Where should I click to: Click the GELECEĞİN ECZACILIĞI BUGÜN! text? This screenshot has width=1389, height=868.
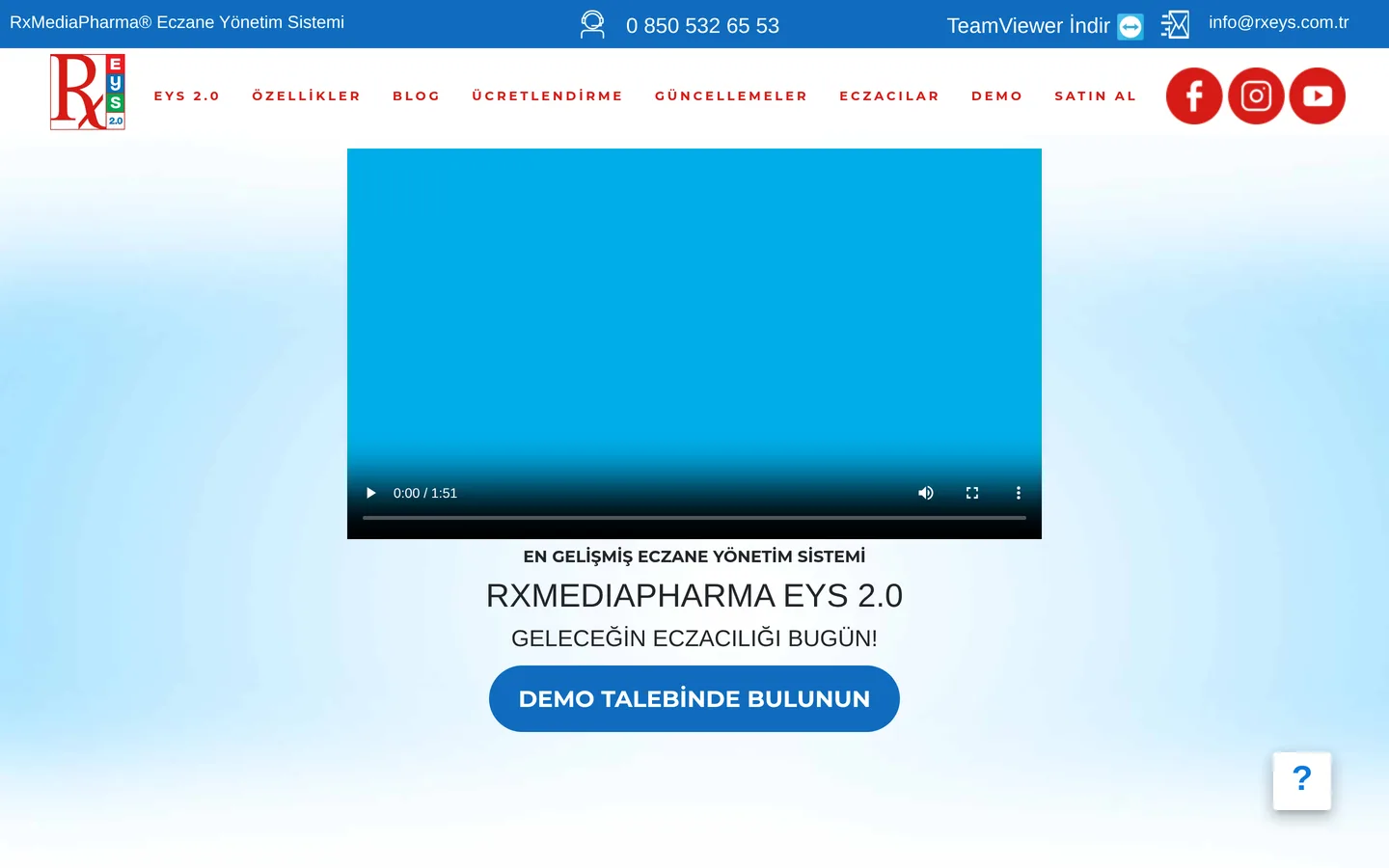coord(694,638)
